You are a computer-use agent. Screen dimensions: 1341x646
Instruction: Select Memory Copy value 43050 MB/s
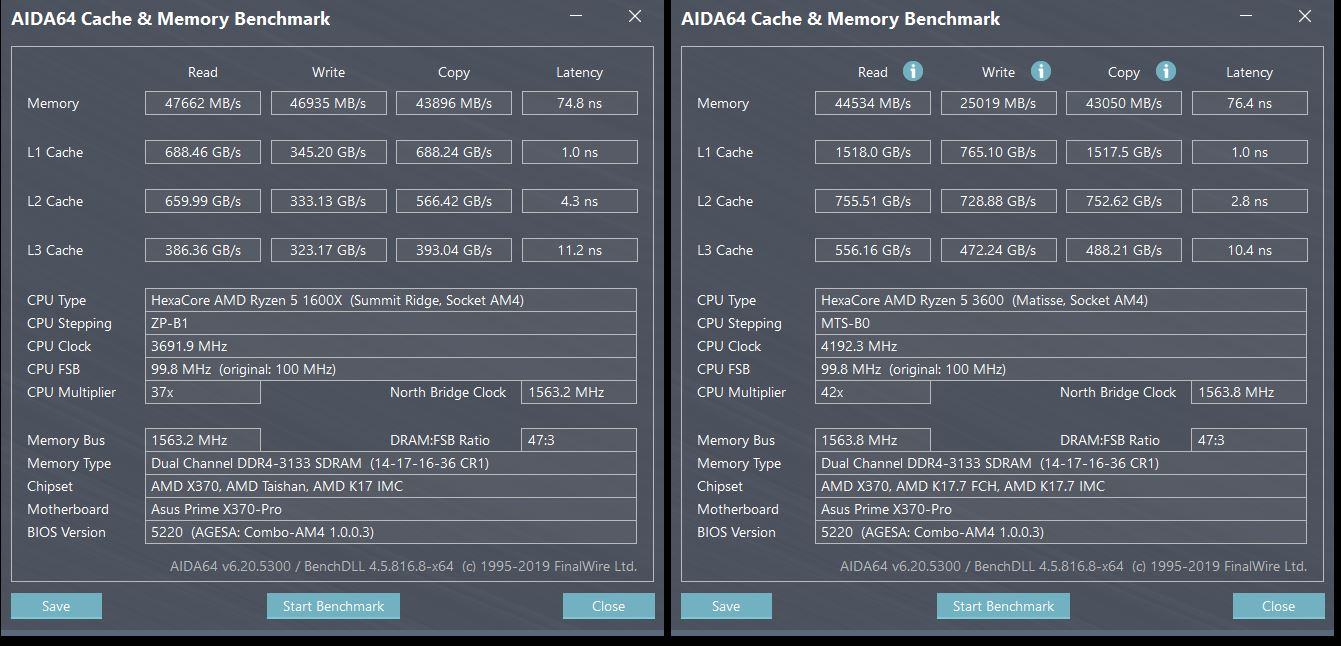click(1124, 103)
